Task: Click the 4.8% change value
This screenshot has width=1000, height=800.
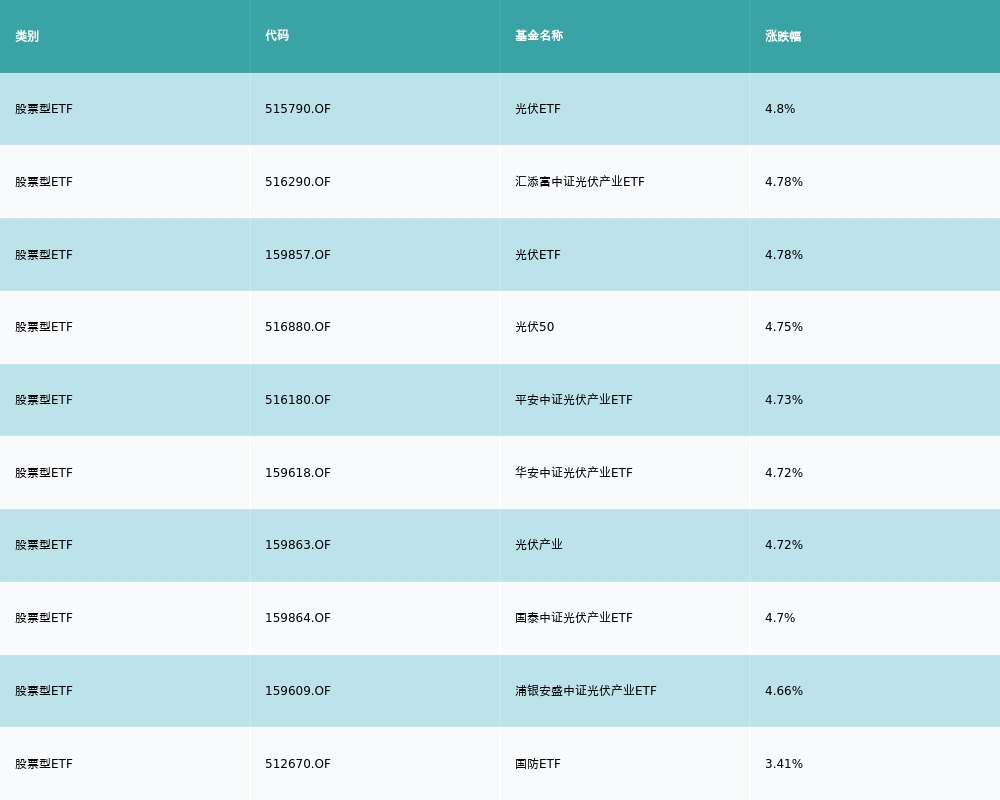Action: 780,109
